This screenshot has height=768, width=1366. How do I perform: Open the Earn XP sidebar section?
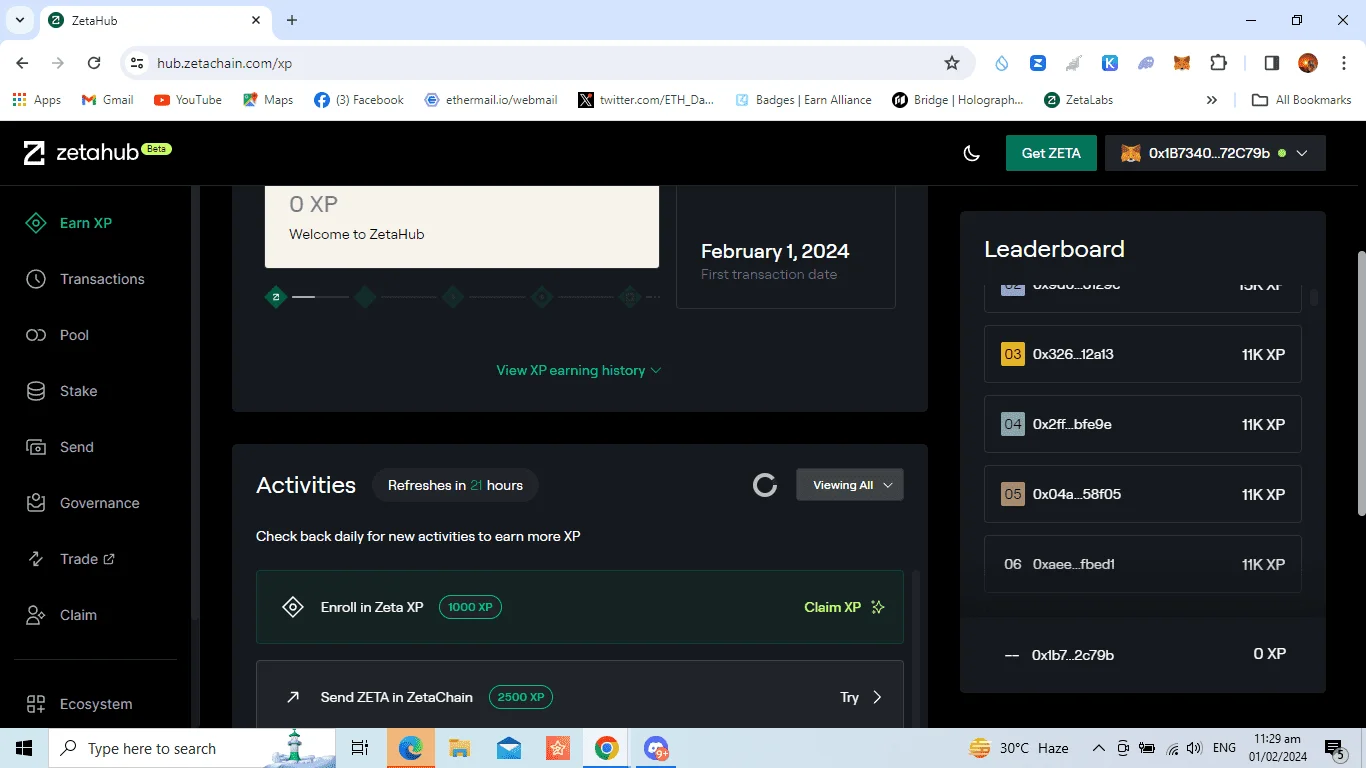pos(86,223)
